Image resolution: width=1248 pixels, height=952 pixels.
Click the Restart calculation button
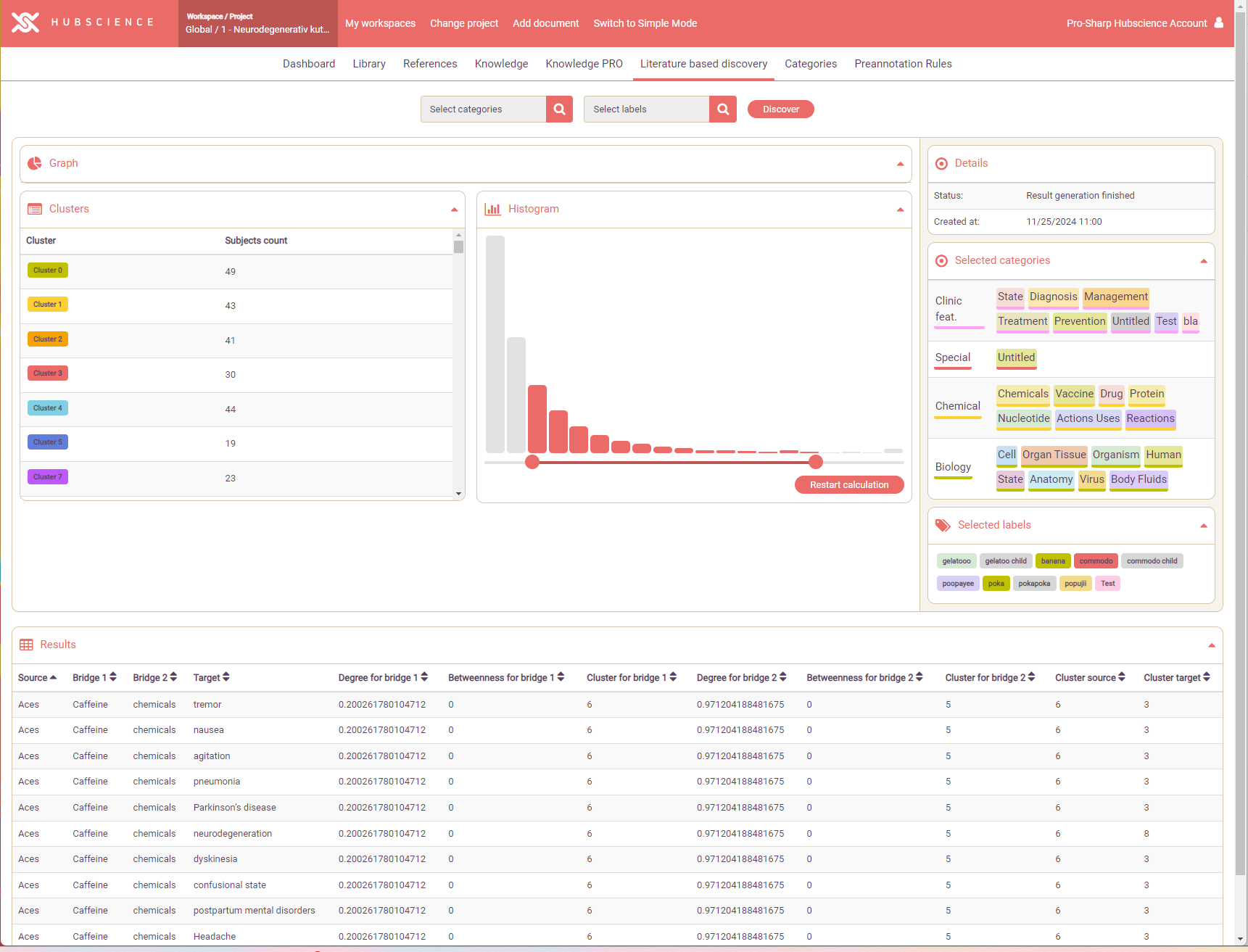[x=848, y=485]
